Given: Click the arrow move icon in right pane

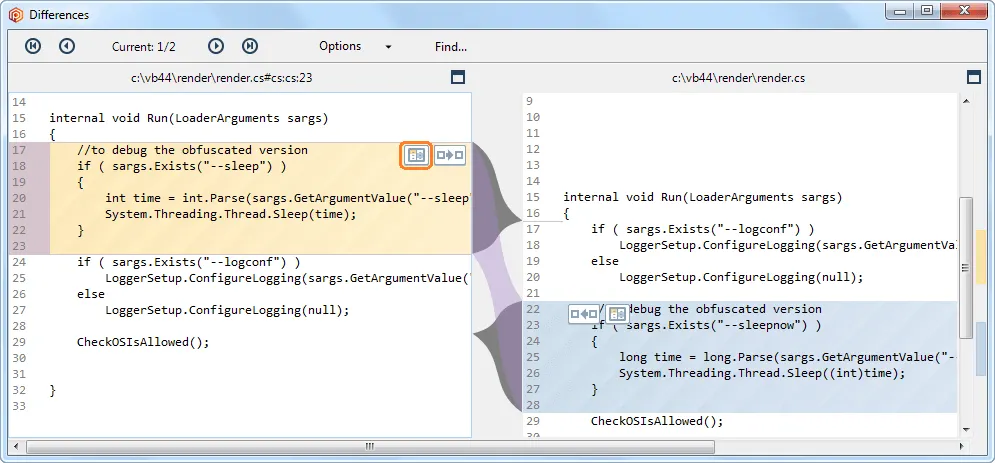Looking at the screenshot, I should [583, 314].
